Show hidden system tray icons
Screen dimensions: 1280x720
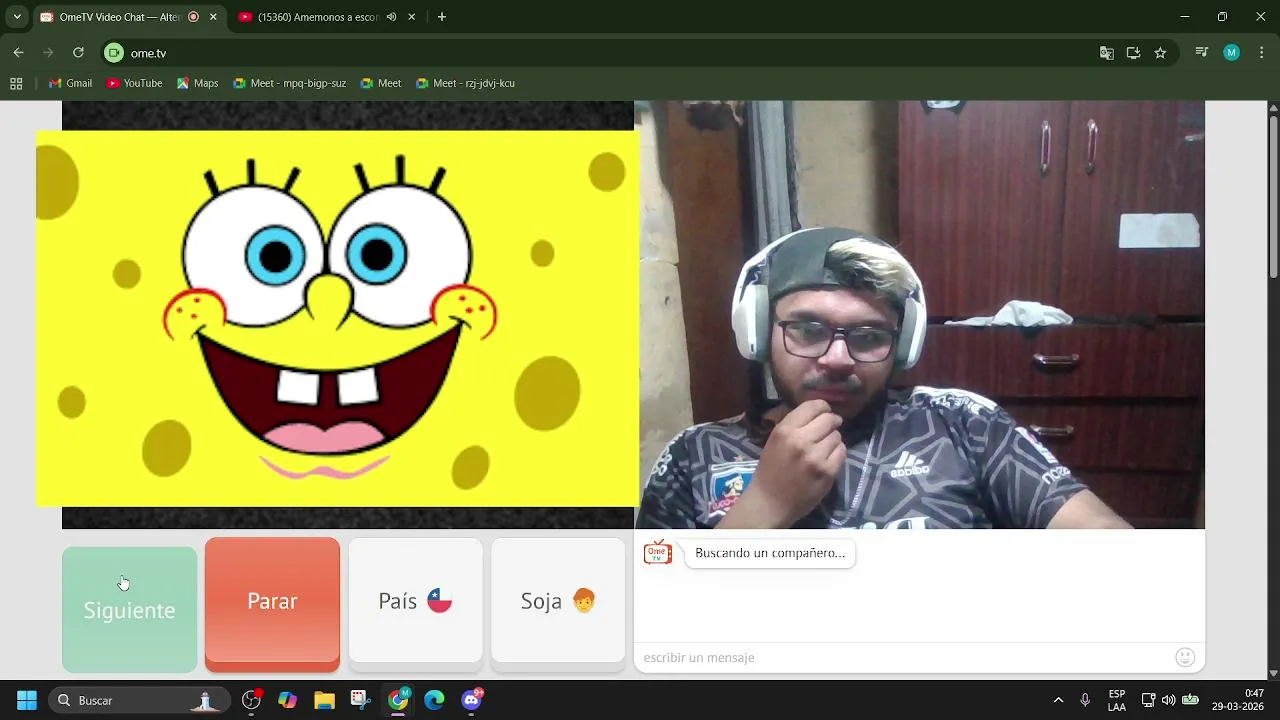tap(1058, 700)
